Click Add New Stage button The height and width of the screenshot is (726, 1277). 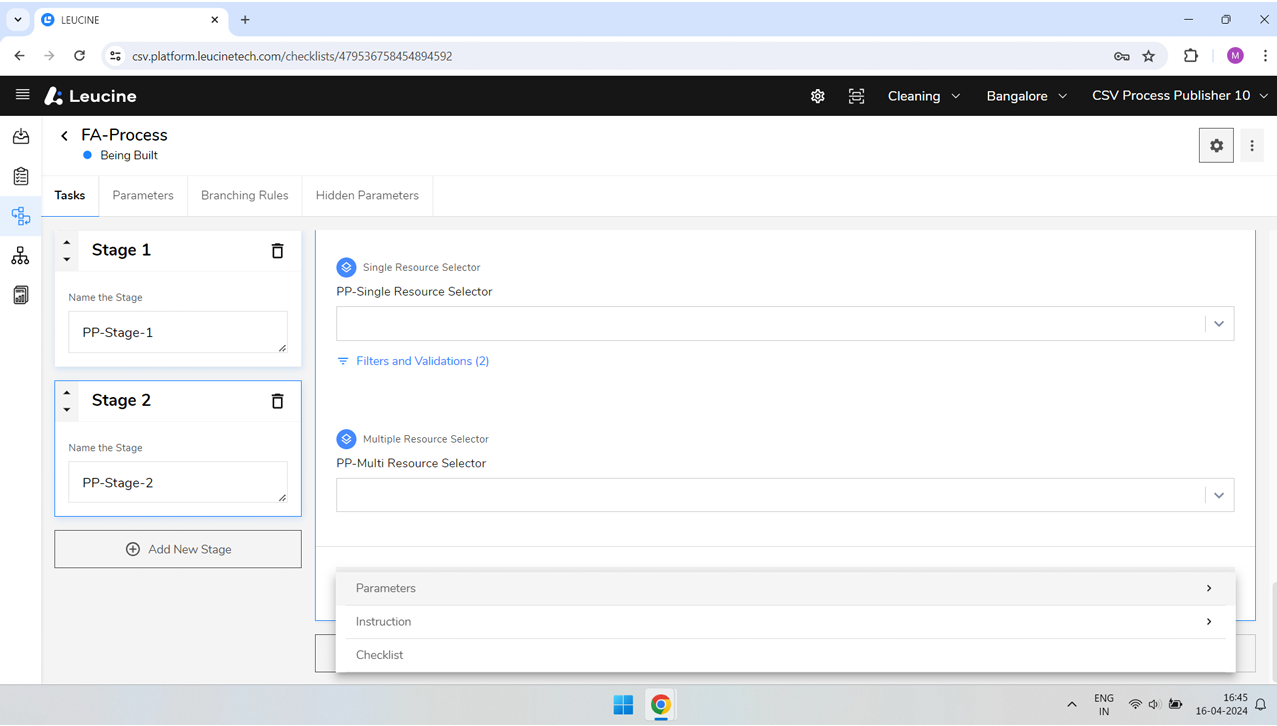pyautogui.click(x=178, y=549)
